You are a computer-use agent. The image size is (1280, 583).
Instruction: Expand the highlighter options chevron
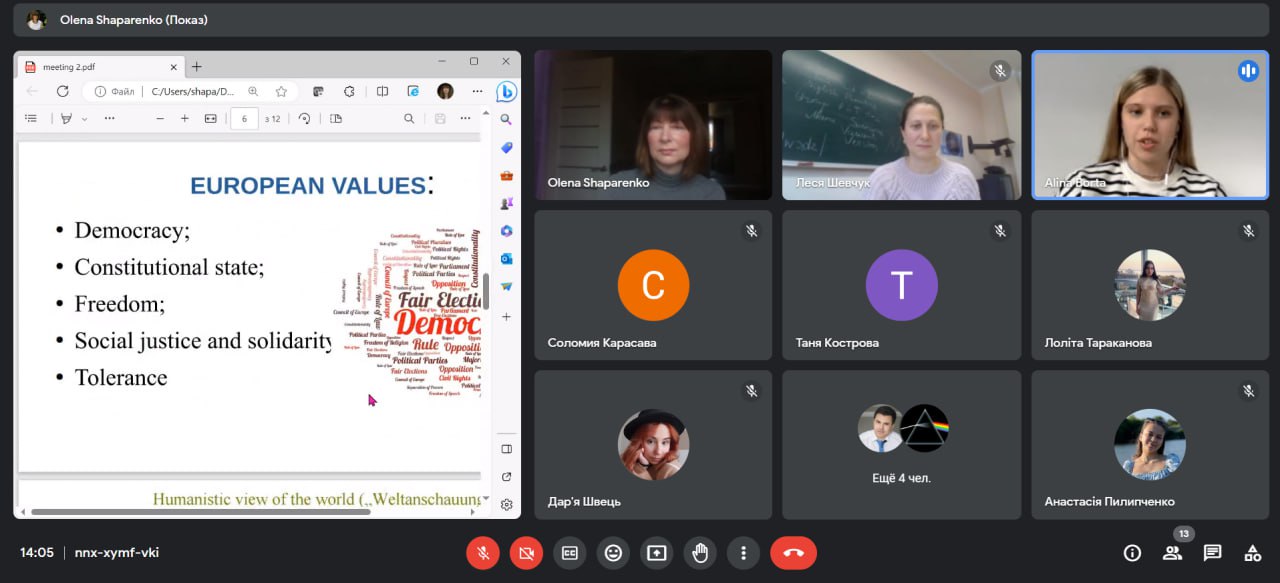[x=85, y=118]
